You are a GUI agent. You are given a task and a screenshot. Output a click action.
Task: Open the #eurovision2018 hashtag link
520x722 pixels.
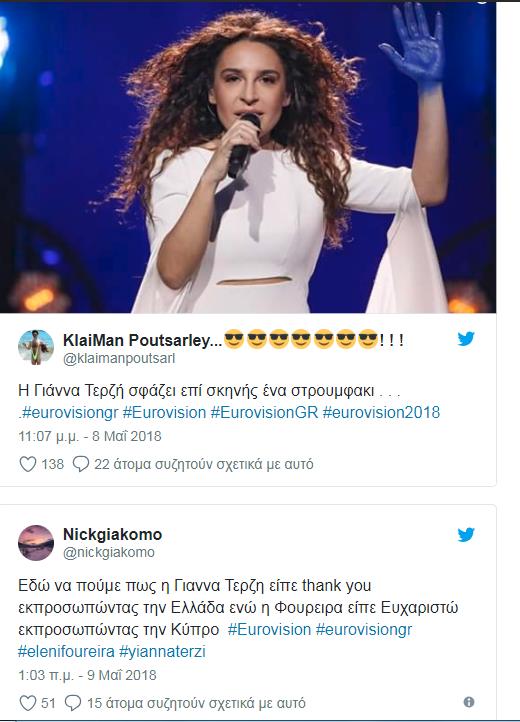pos(381,412)
